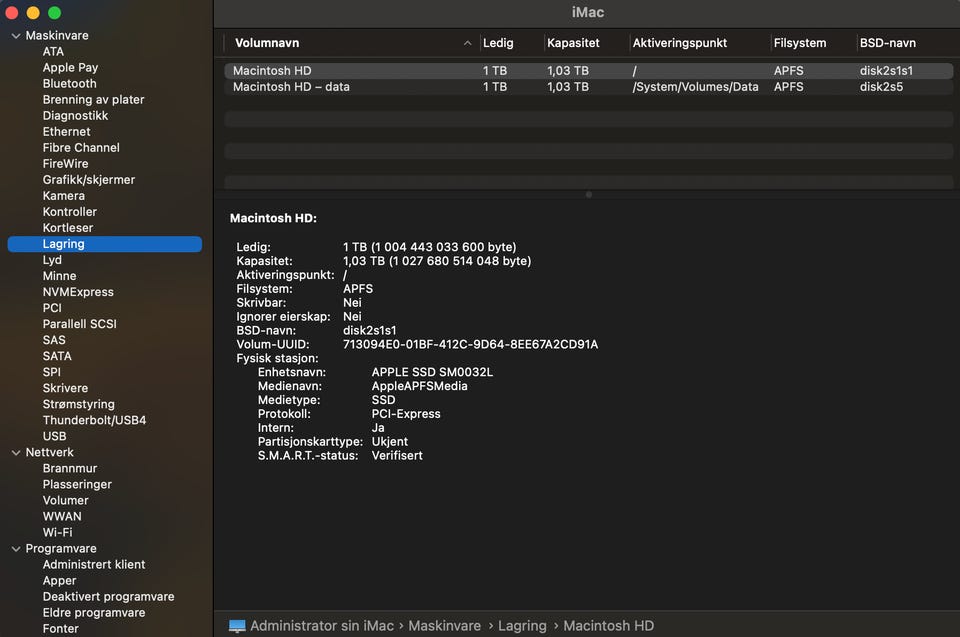Select Macintosh HD – data row
960x637 pixels.
point(588,86)
